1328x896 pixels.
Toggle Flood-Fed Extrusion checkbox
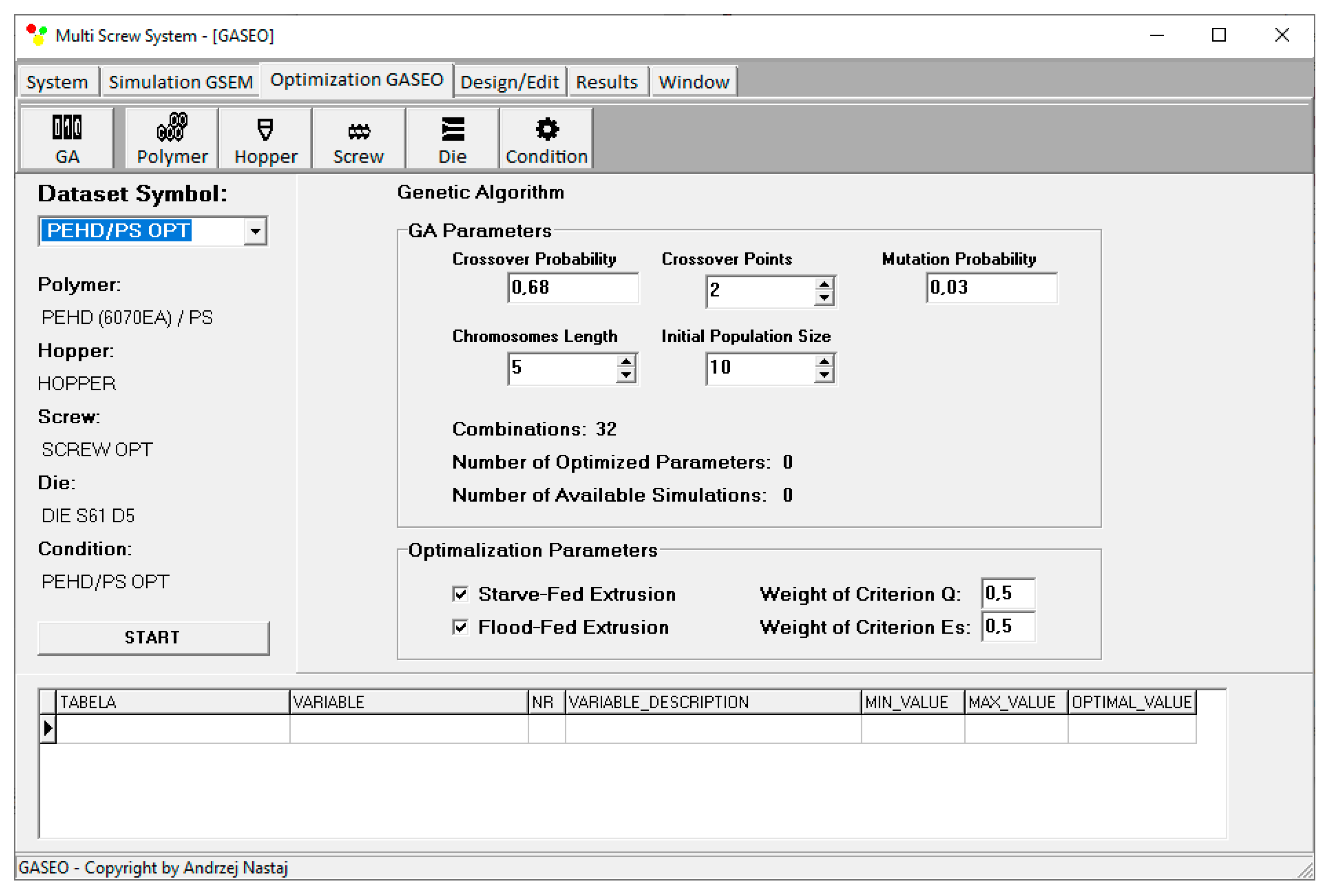pyautogui.click(x=460, y=627)
